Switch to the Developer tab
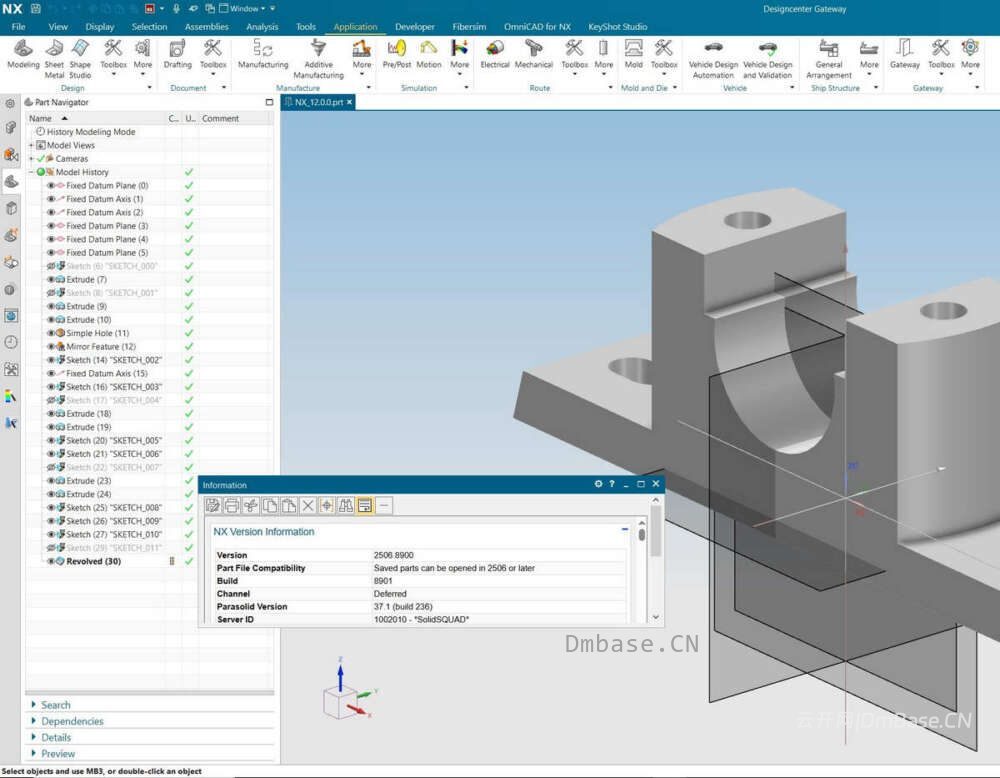 [x=415, y=27]
